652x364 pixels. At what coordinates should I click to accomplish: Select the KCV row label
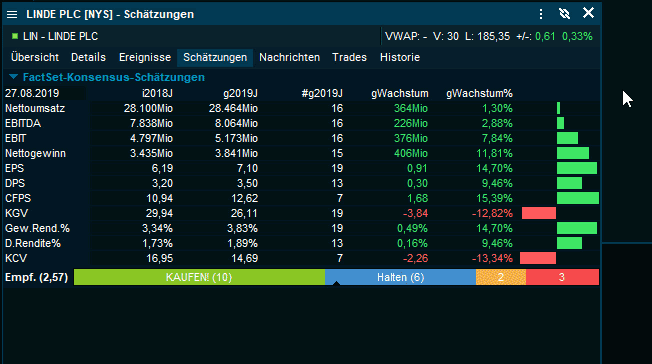16,258
